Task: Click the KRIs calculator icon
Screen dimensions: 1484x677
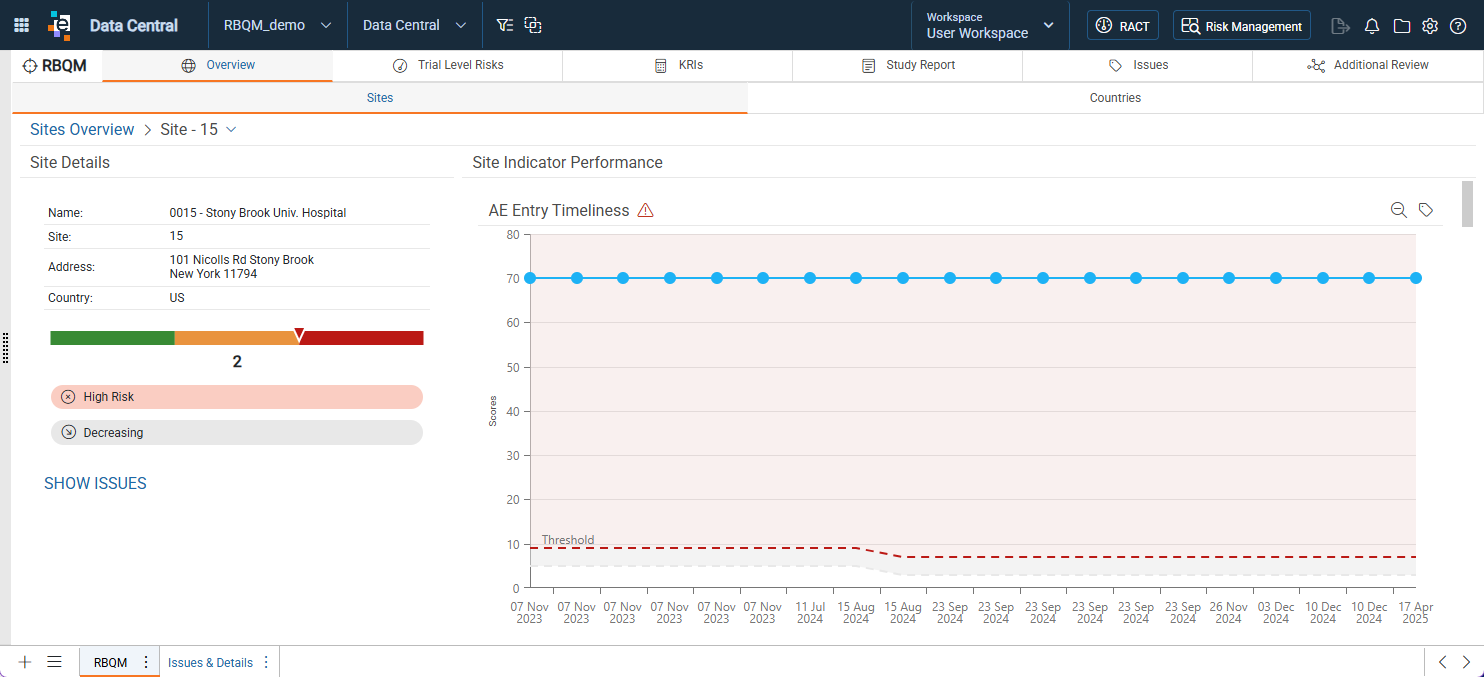Action: pyautogui.click(x=660, y=65)
